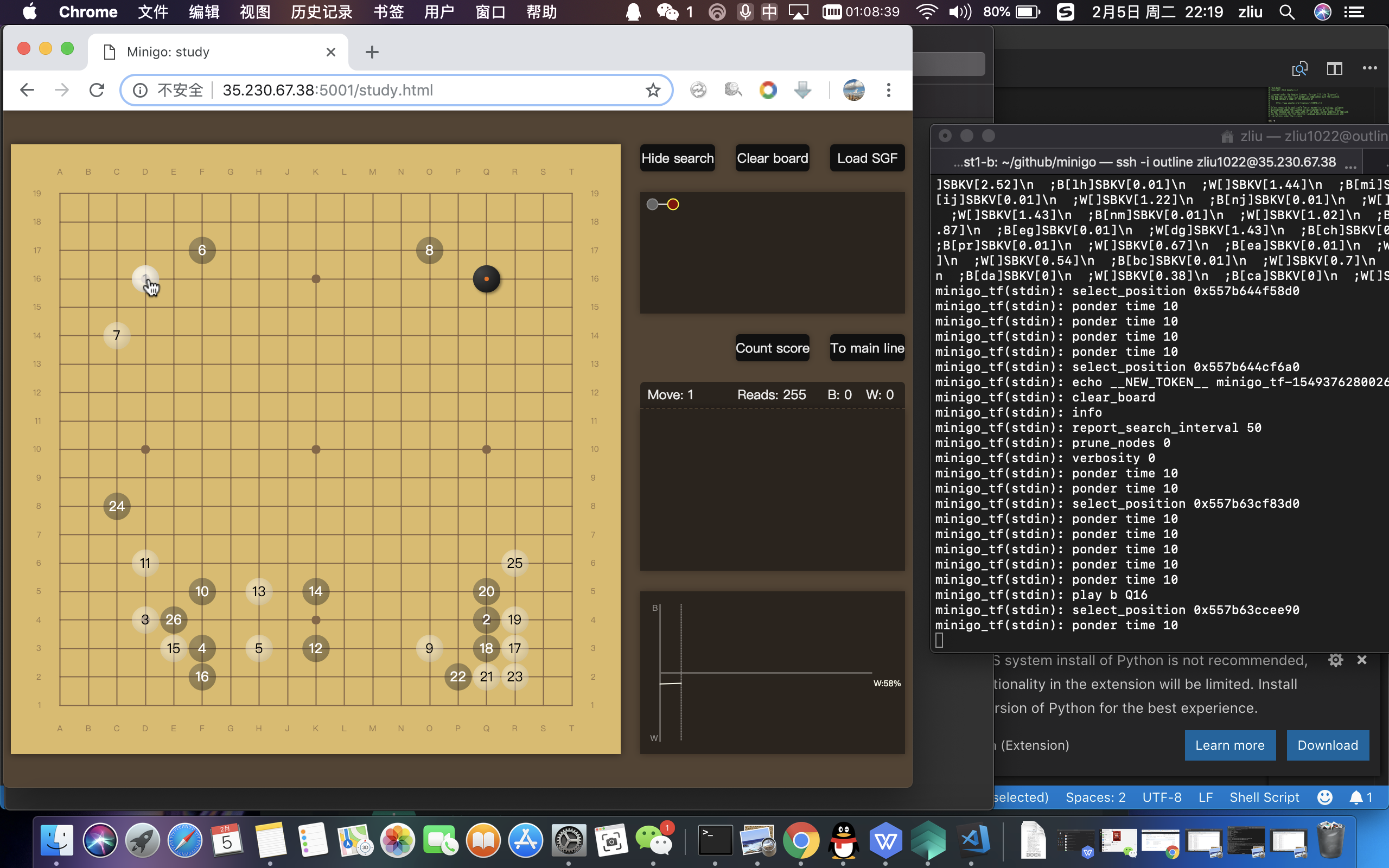
Task: Launch Visual Studio Code from the Dock
Action: pyautogui.click(x=973, y=840)
